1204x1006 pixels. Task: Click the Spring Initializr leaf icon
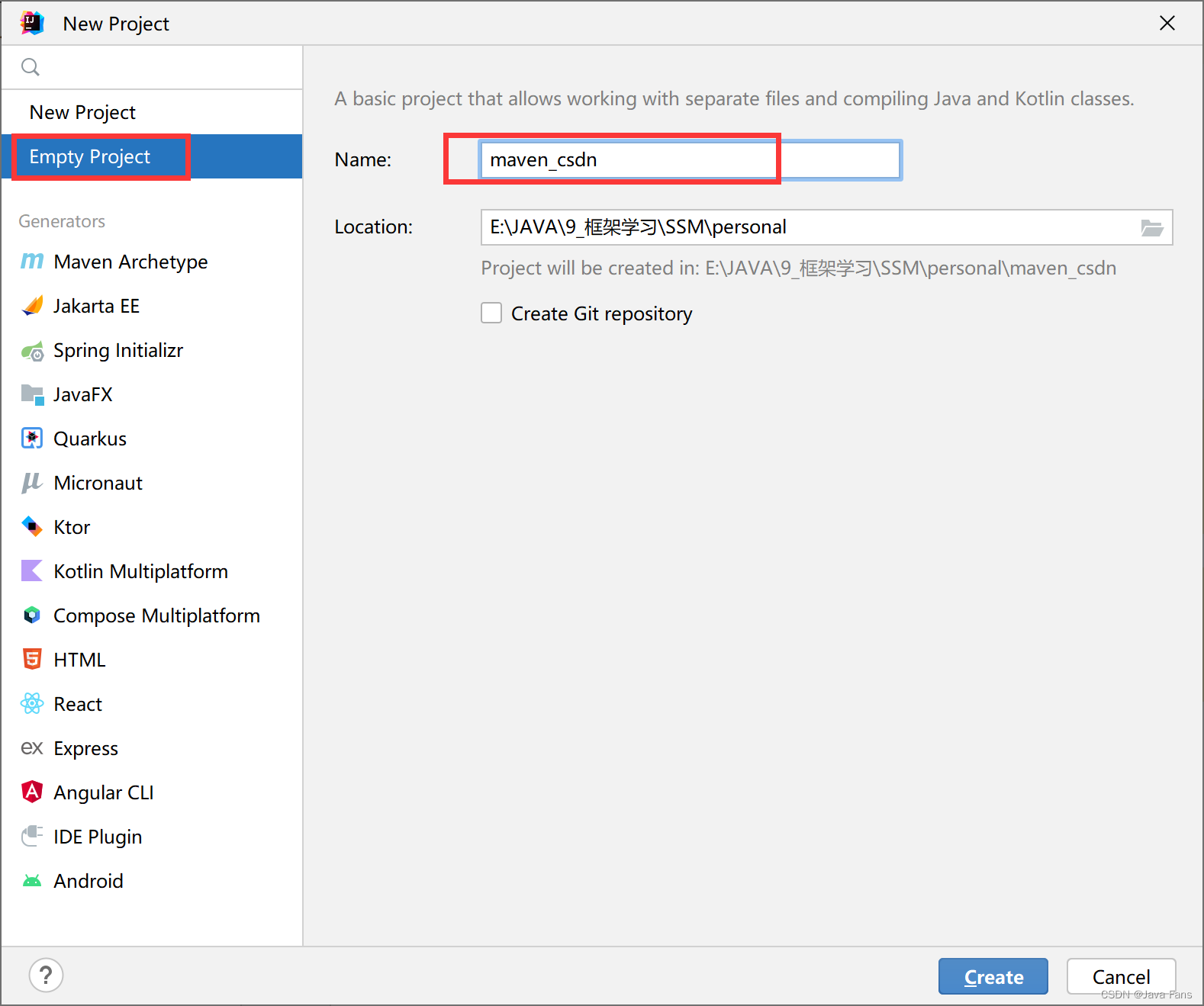click(x=32, y=351)
